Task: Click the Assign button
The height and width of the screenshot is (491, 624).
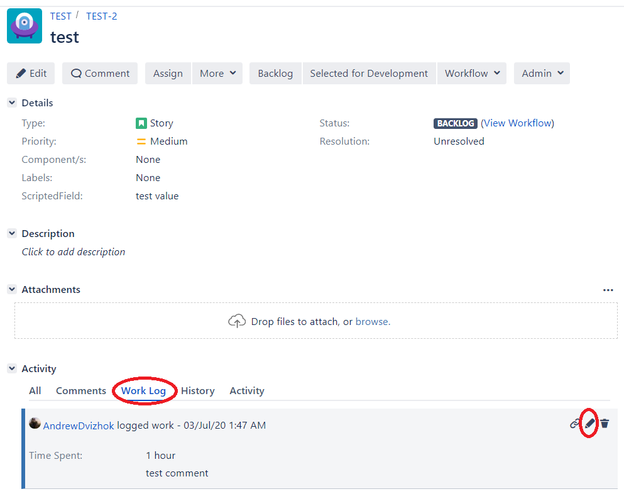Action: pos(168,73)
